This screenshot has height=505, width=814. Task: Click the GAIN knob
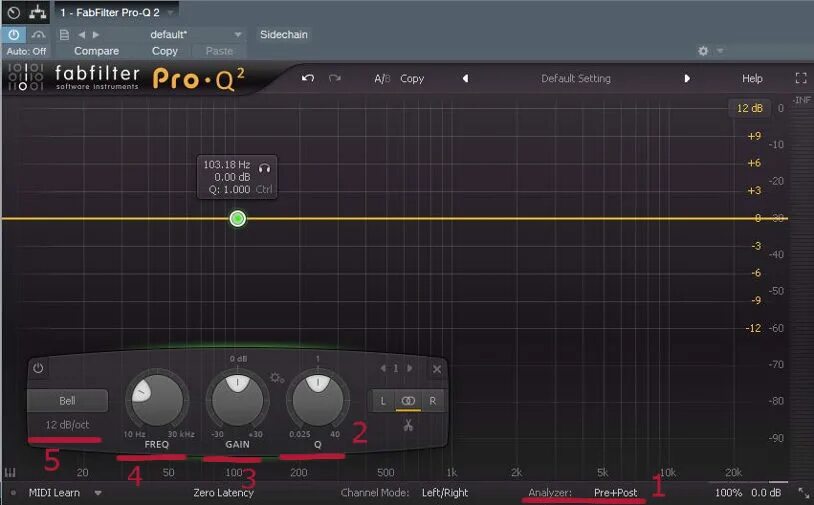coord(237,400)
